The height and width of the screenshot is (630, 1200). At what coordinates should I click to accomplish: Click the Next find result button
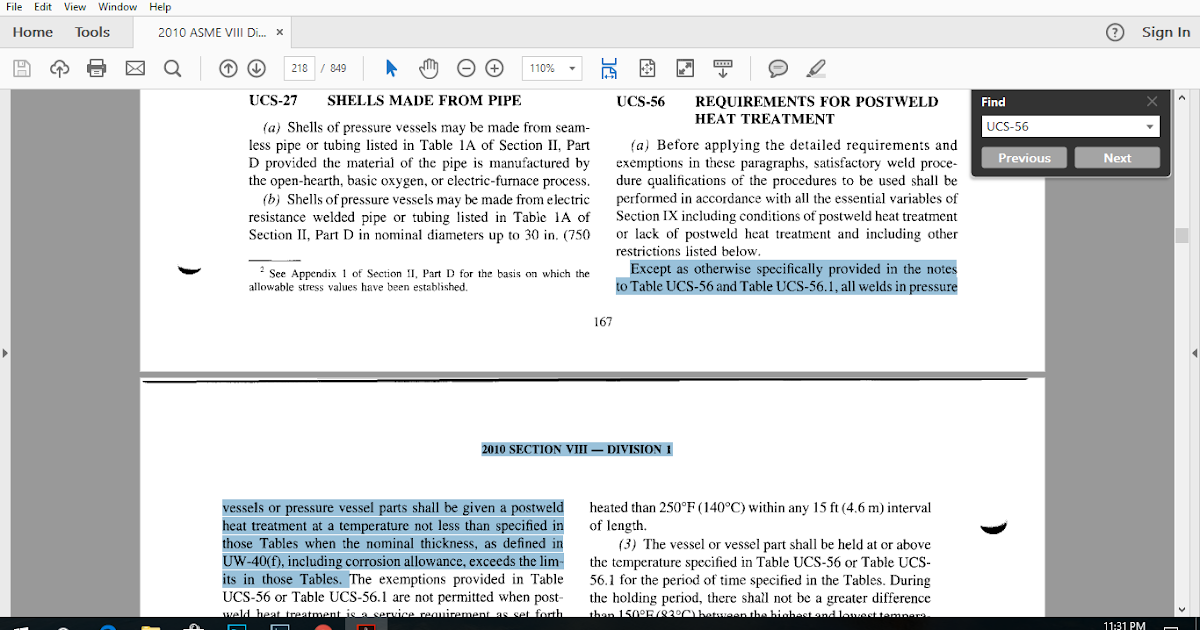(x=1117, y=158)
